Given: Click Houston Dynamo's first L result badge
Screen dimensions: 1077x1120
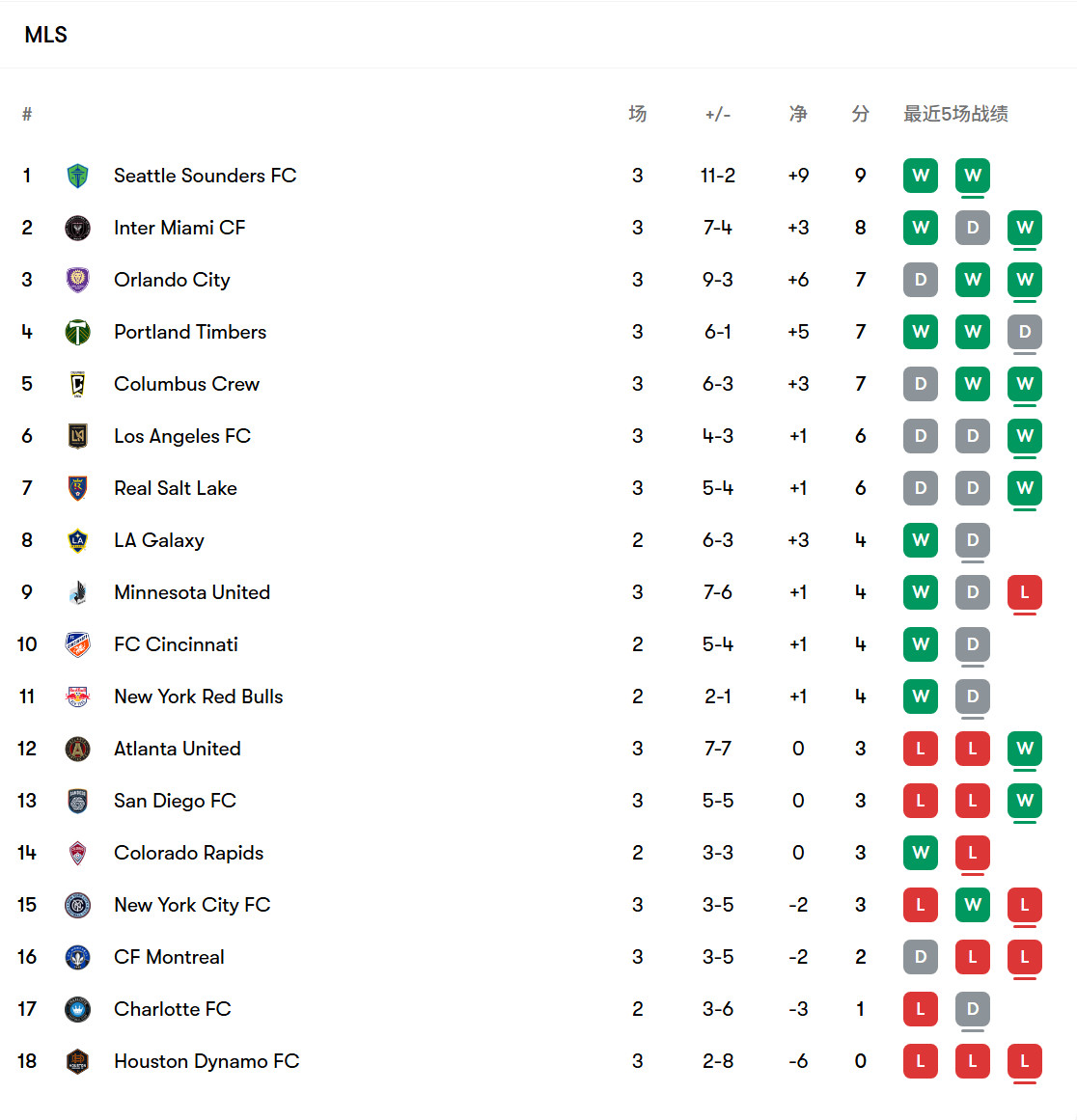Looking at the screenshot, I should point(920,1061).
